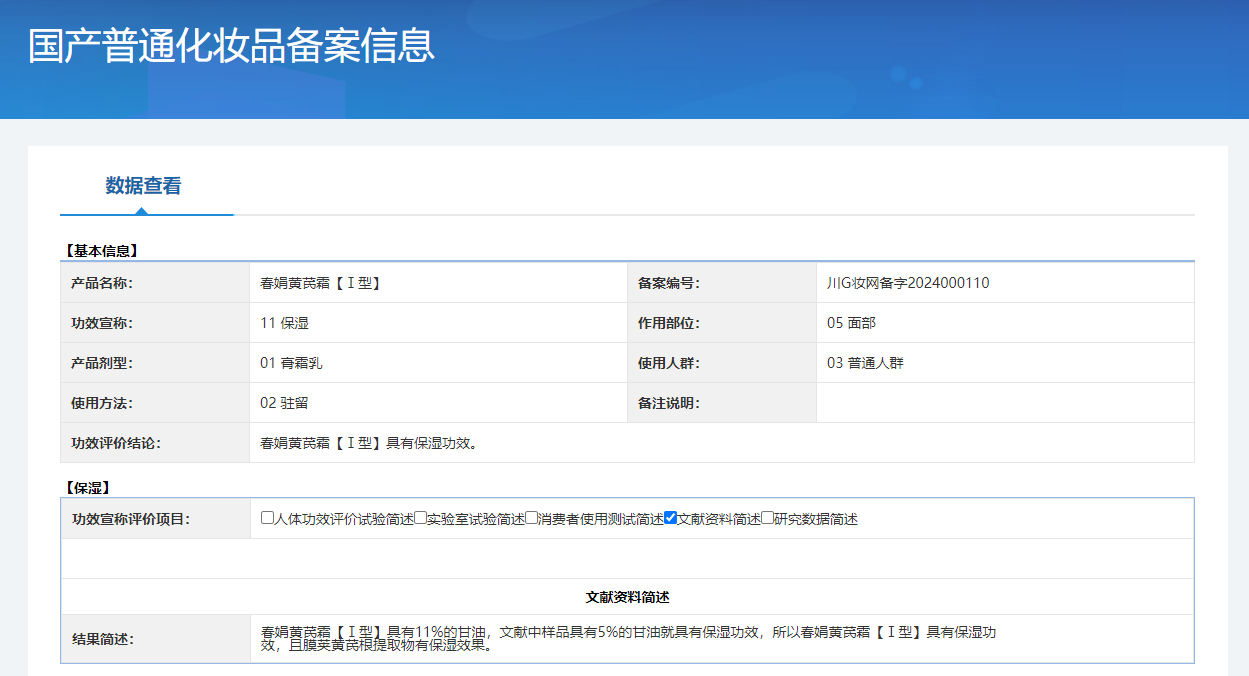The width and height of the screenshot is (1249, 676).
Task: Click the 使用人群 label
Action: click(669, 363)
